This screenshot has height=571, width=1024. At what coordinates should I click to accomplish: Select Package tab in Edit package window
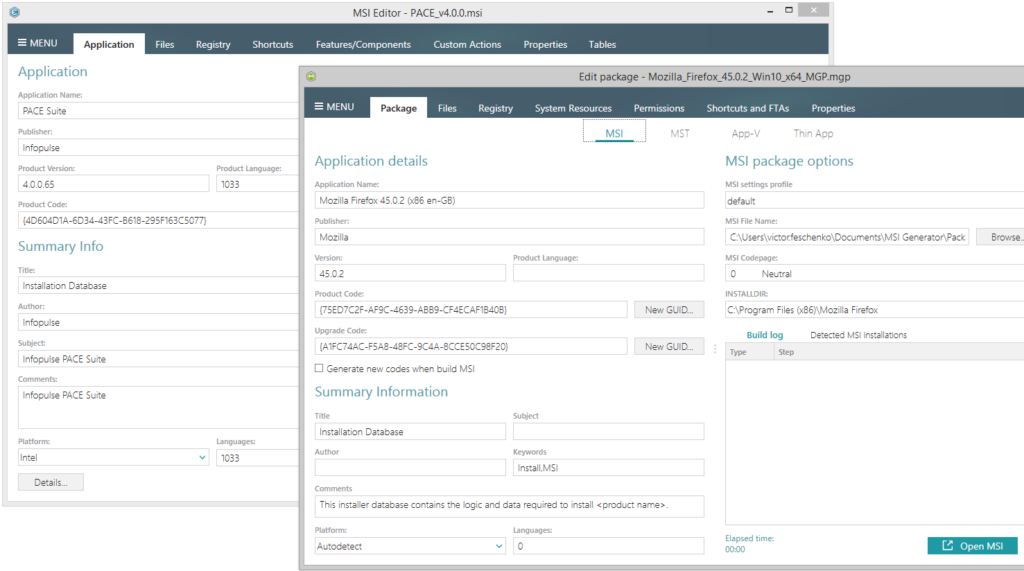(398, 108)
